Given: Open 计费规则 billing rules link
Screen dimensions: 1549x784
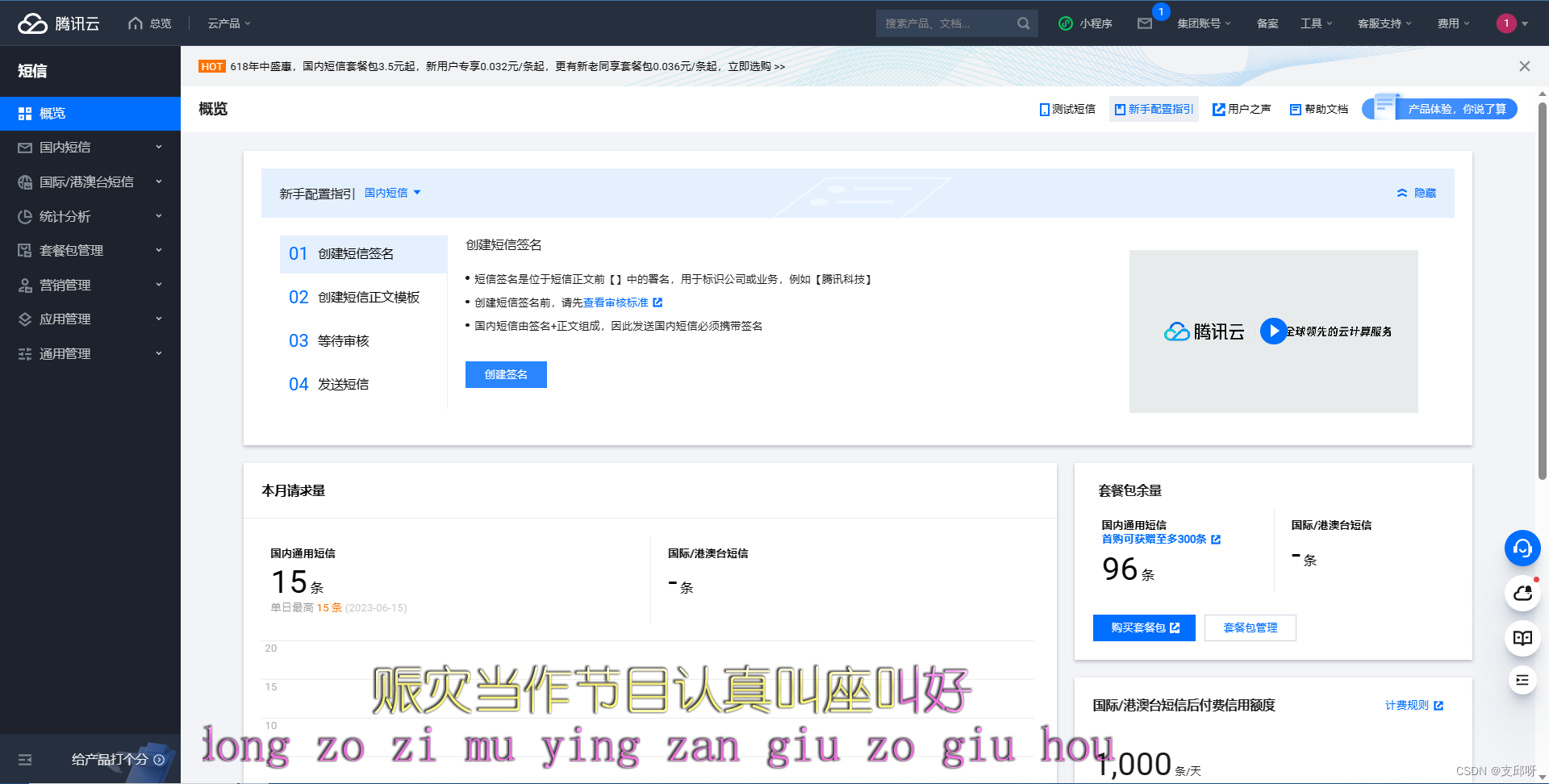Looking at the screenshot, I should pos(1414,705).
